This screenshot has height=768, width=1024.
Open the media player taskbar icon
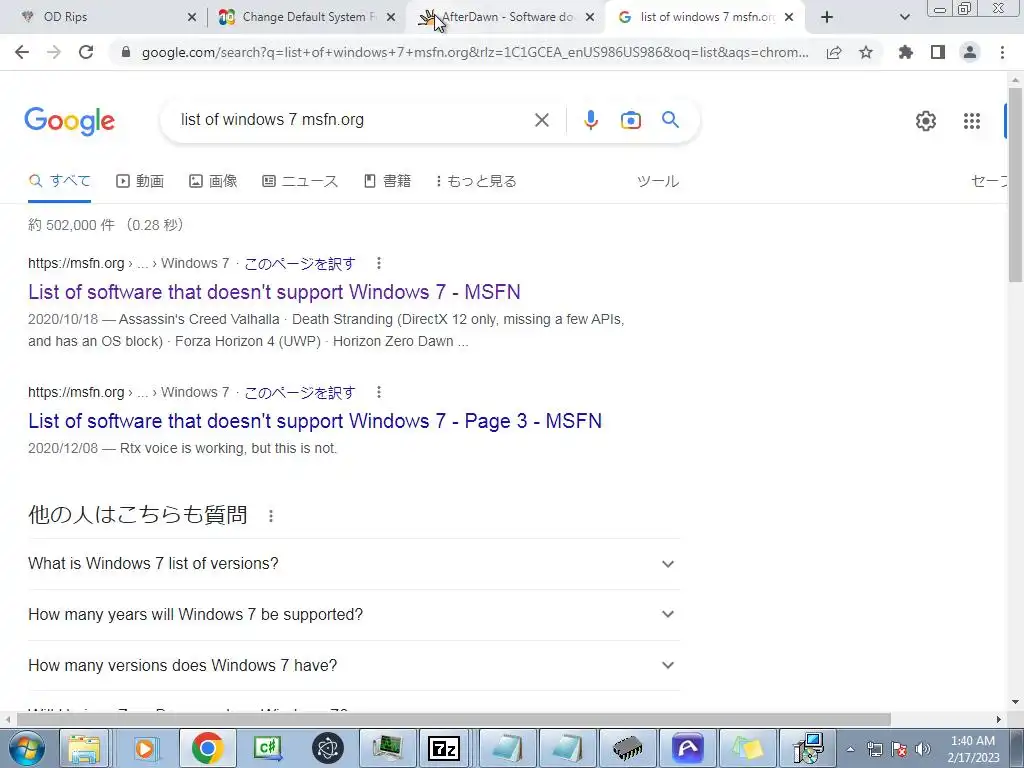[144, 748]
